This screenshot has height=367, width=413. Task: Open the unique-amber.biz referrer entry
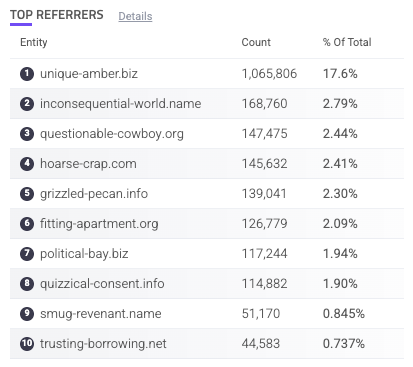[x=89, y=74]
